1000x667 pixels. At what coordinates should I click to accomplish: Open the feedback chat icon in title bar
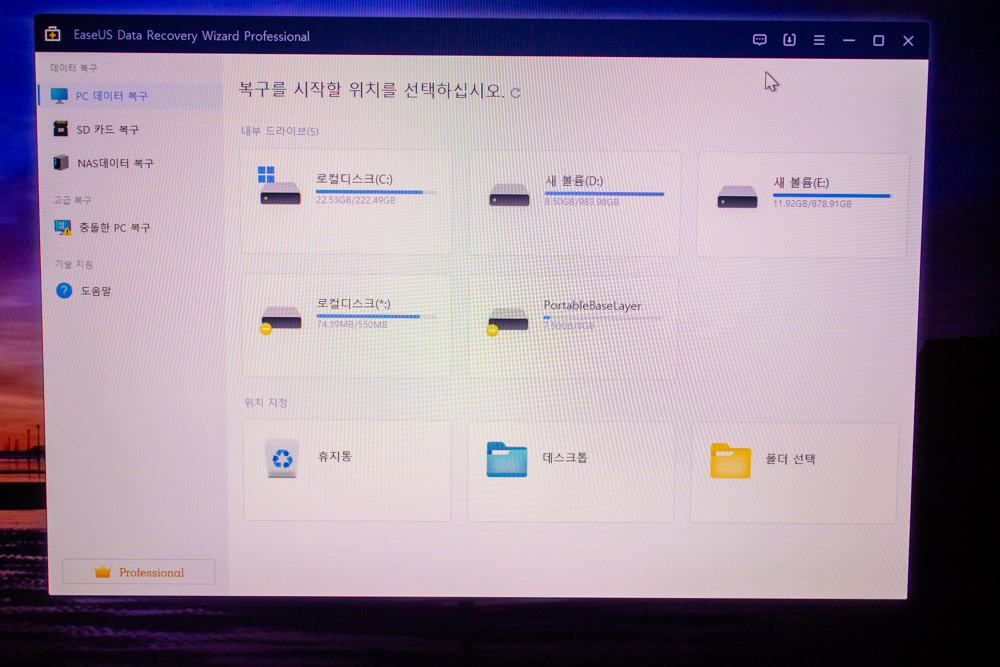point(760,40)
